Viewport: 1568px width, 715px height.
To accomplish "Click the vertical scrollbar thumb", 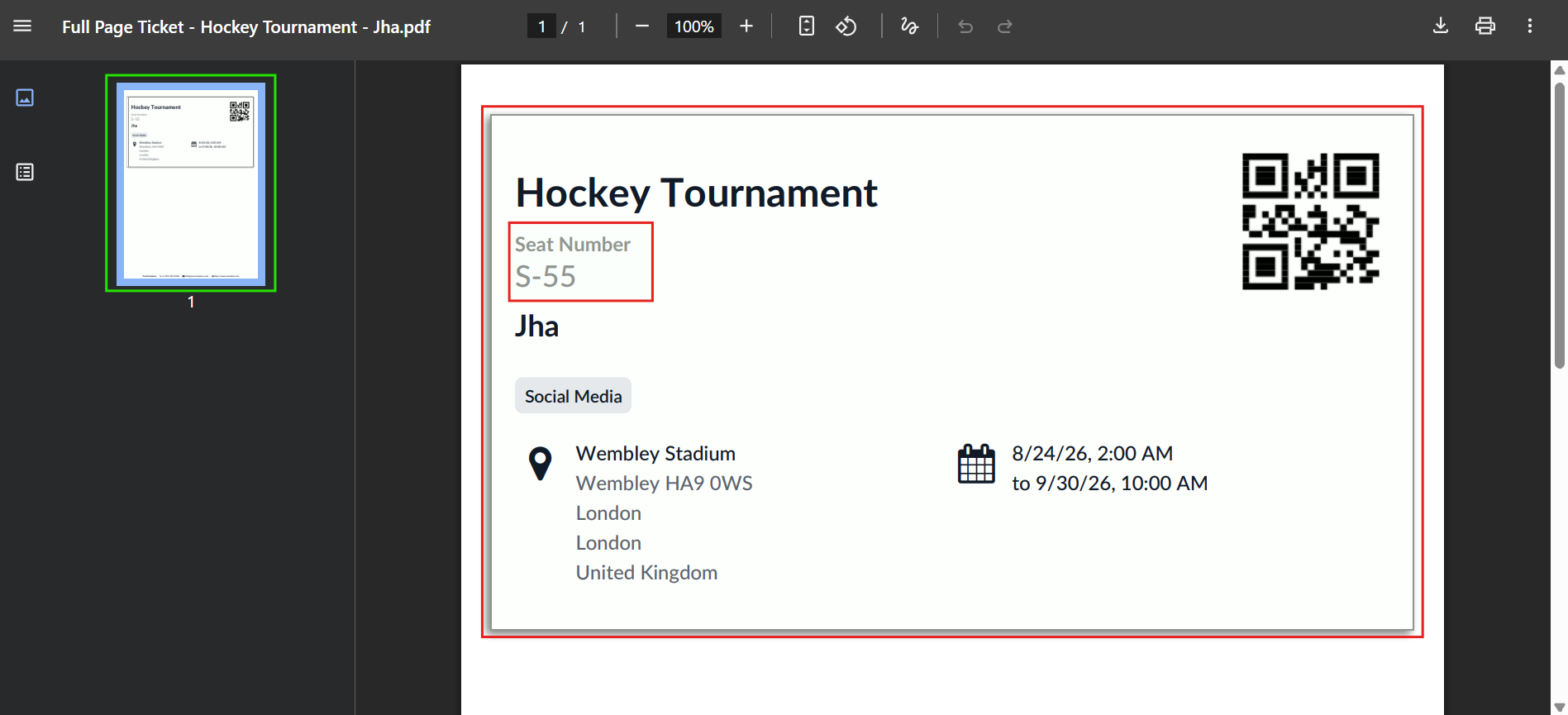I will [1560, 225].
